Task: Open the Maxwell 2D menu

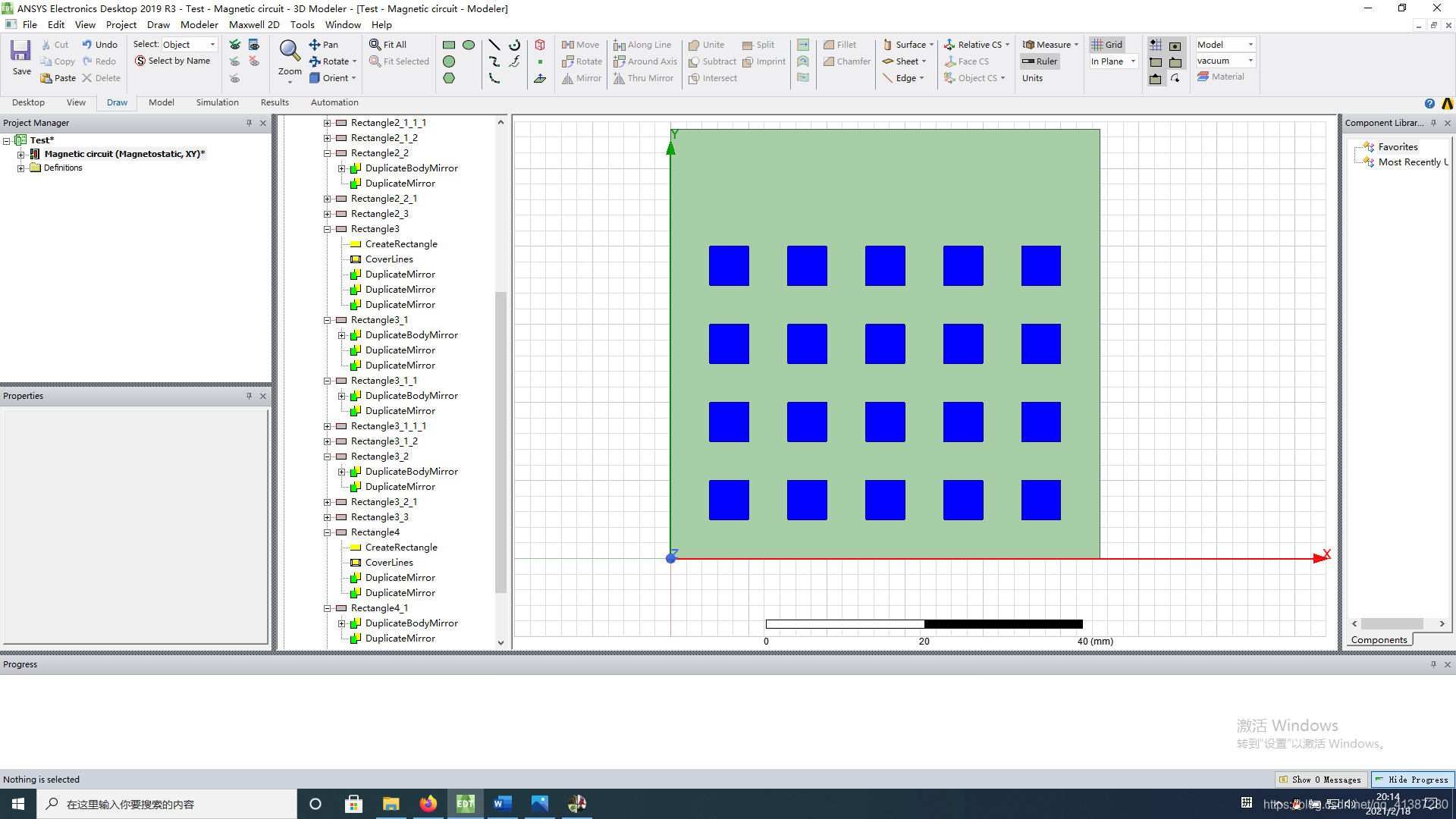Action: 254,25
